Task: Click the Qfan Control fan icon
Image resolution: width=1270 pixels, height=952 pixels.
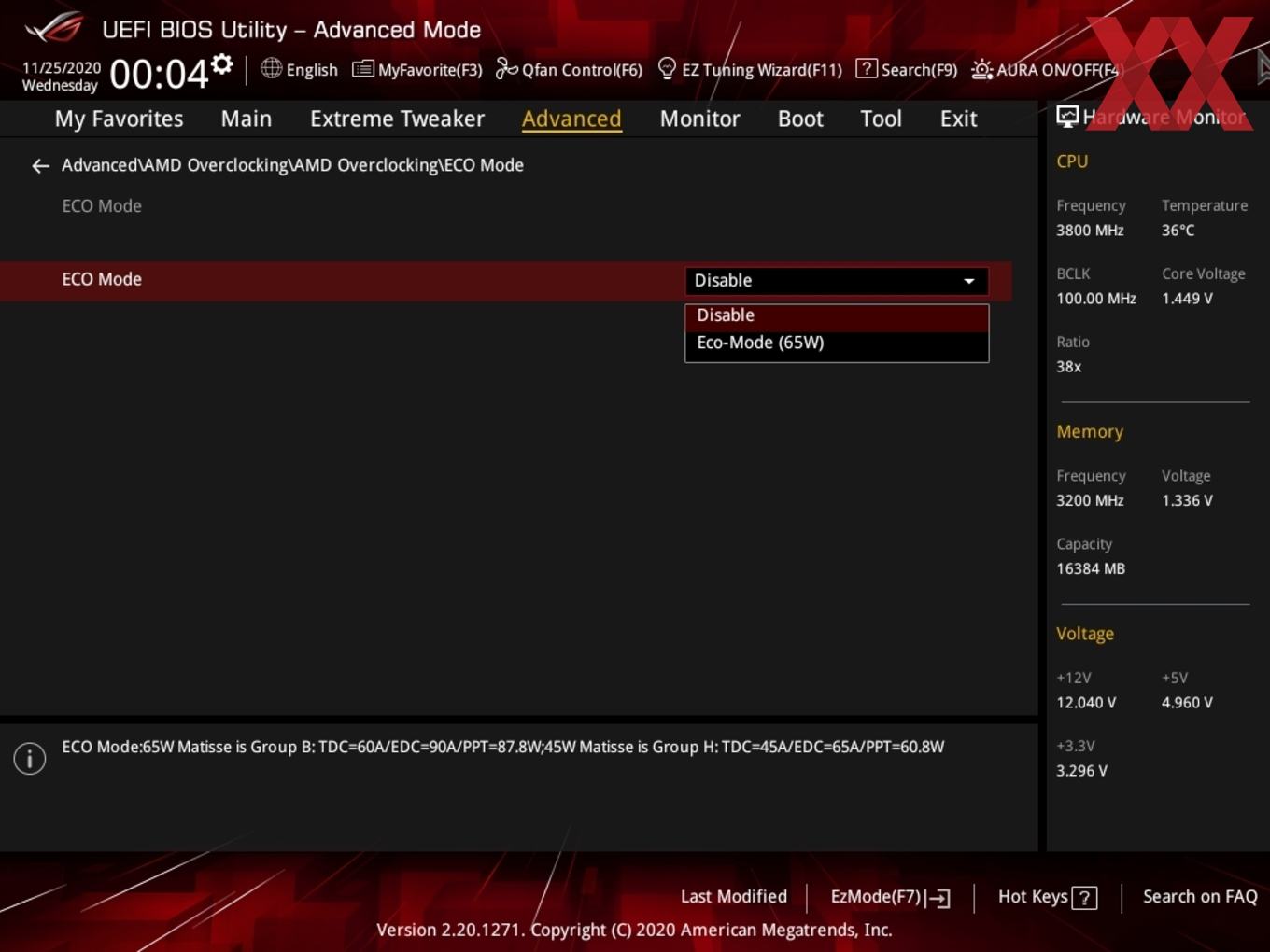Action: (x=506, y=68)
